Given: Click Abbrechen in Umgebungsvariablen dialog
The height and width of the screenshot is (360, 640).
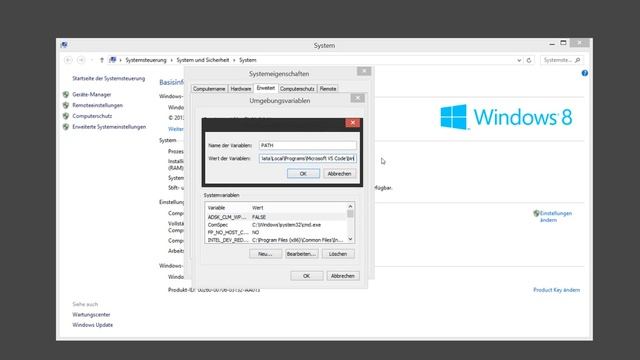Looking at the screenshot, I should click(343, 276).
